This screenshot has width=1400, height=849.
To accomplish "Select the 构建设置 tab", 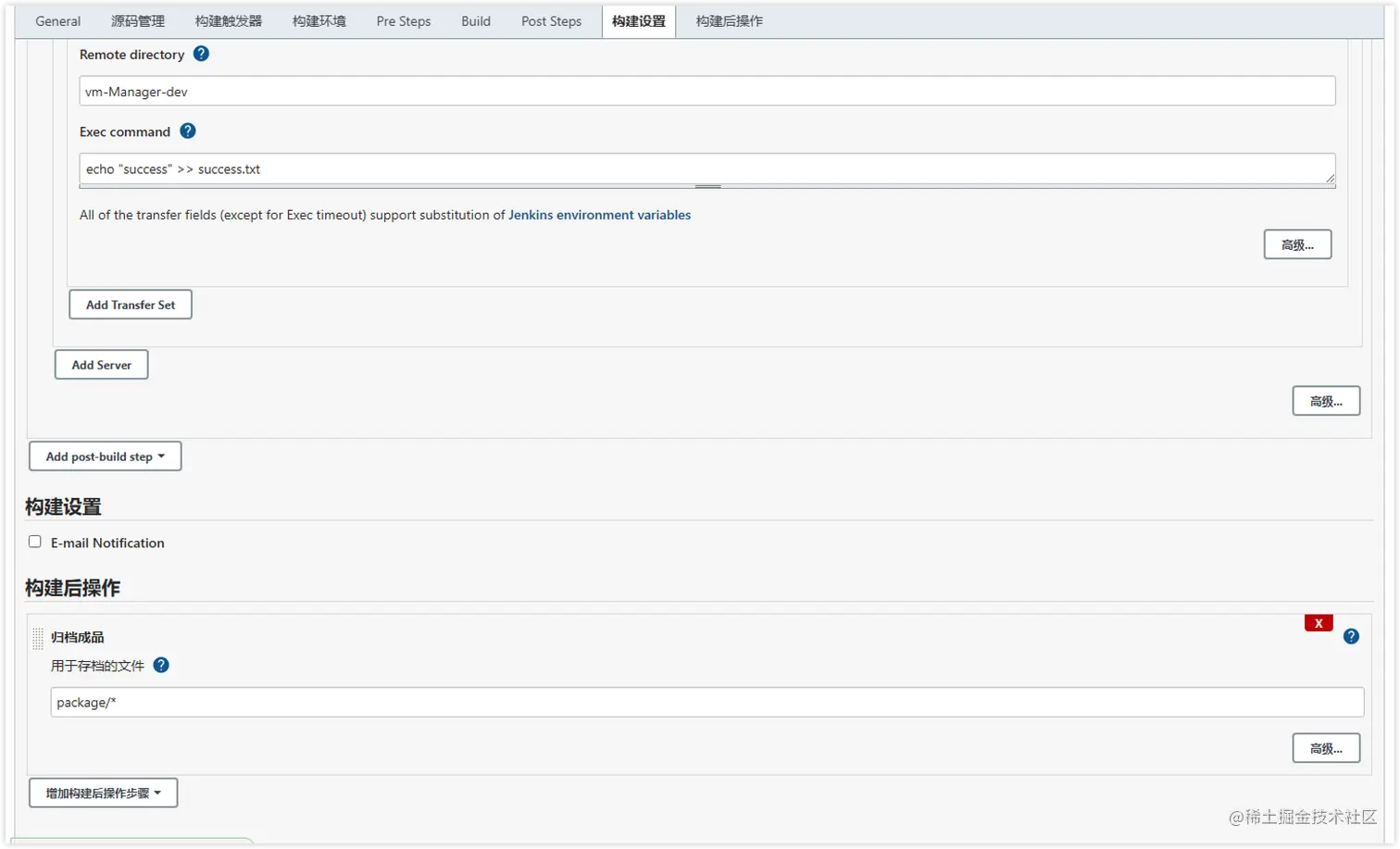I will [x=639, y=21].
